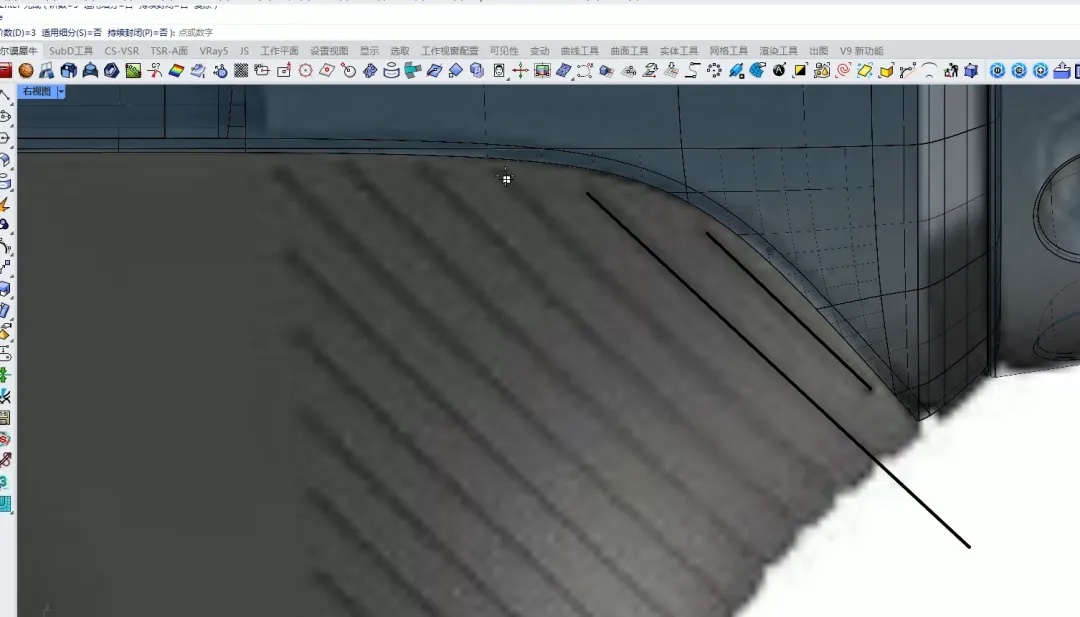The height and width of the screenshot is (617, 1080).
Task: Click the face portrait icon in toolbar
Action: click(499, 70)
